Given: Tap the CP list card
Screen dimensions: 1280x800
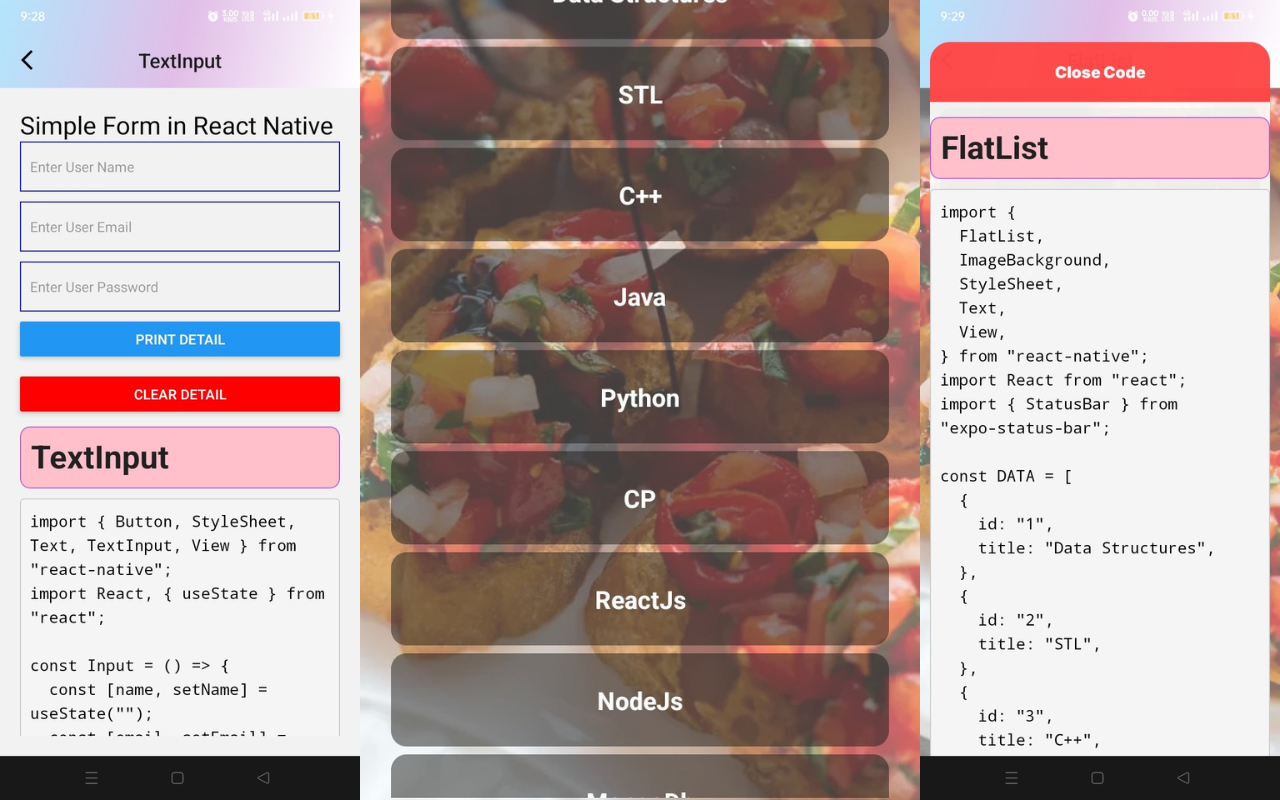Looking at the screenshot, I should click(x=640, y=498).
